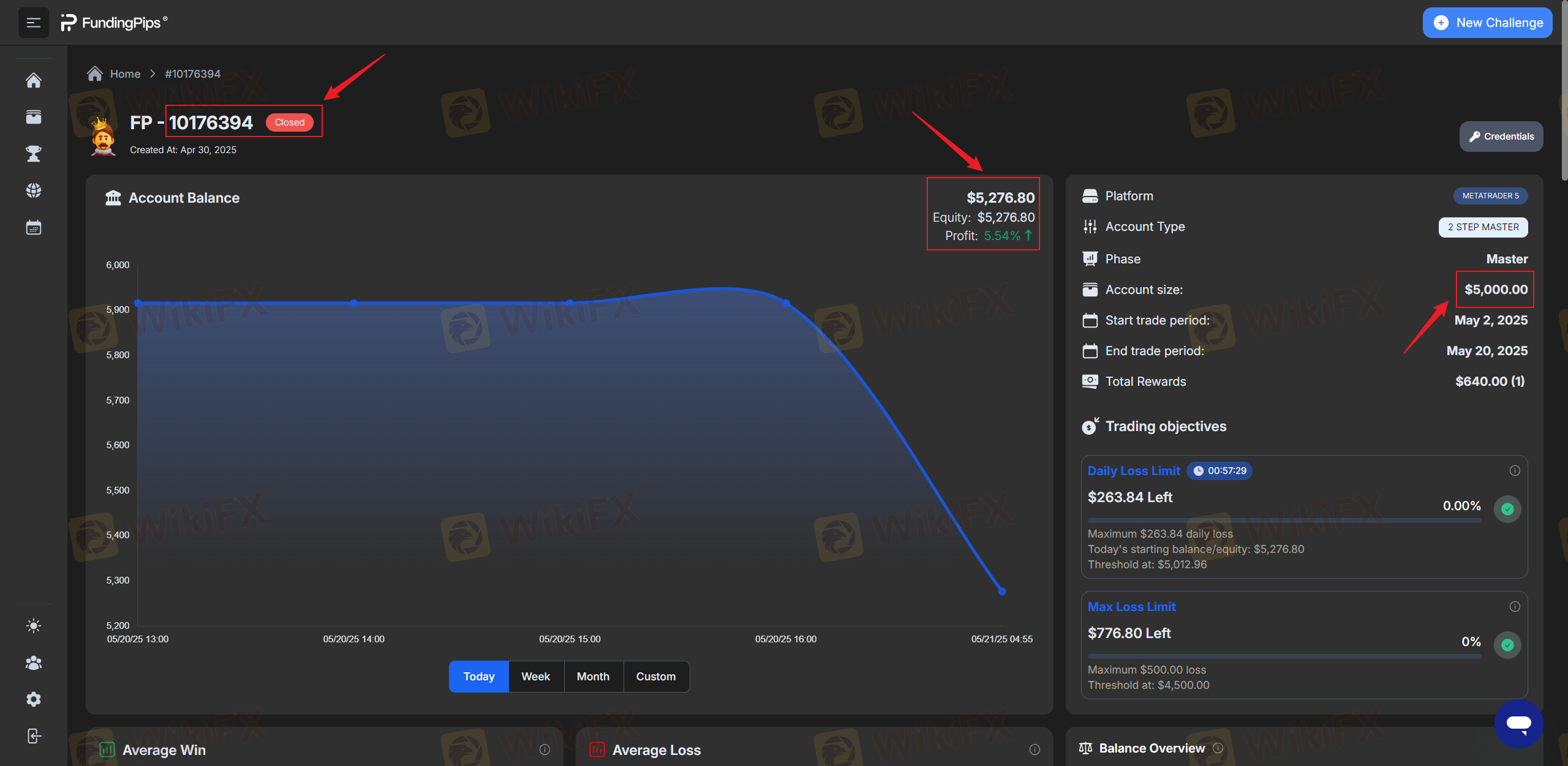The width and height of the screenshot is (1568, 766).
Task: Toggle light/dark theme sun icon
Action: point(34,626)
